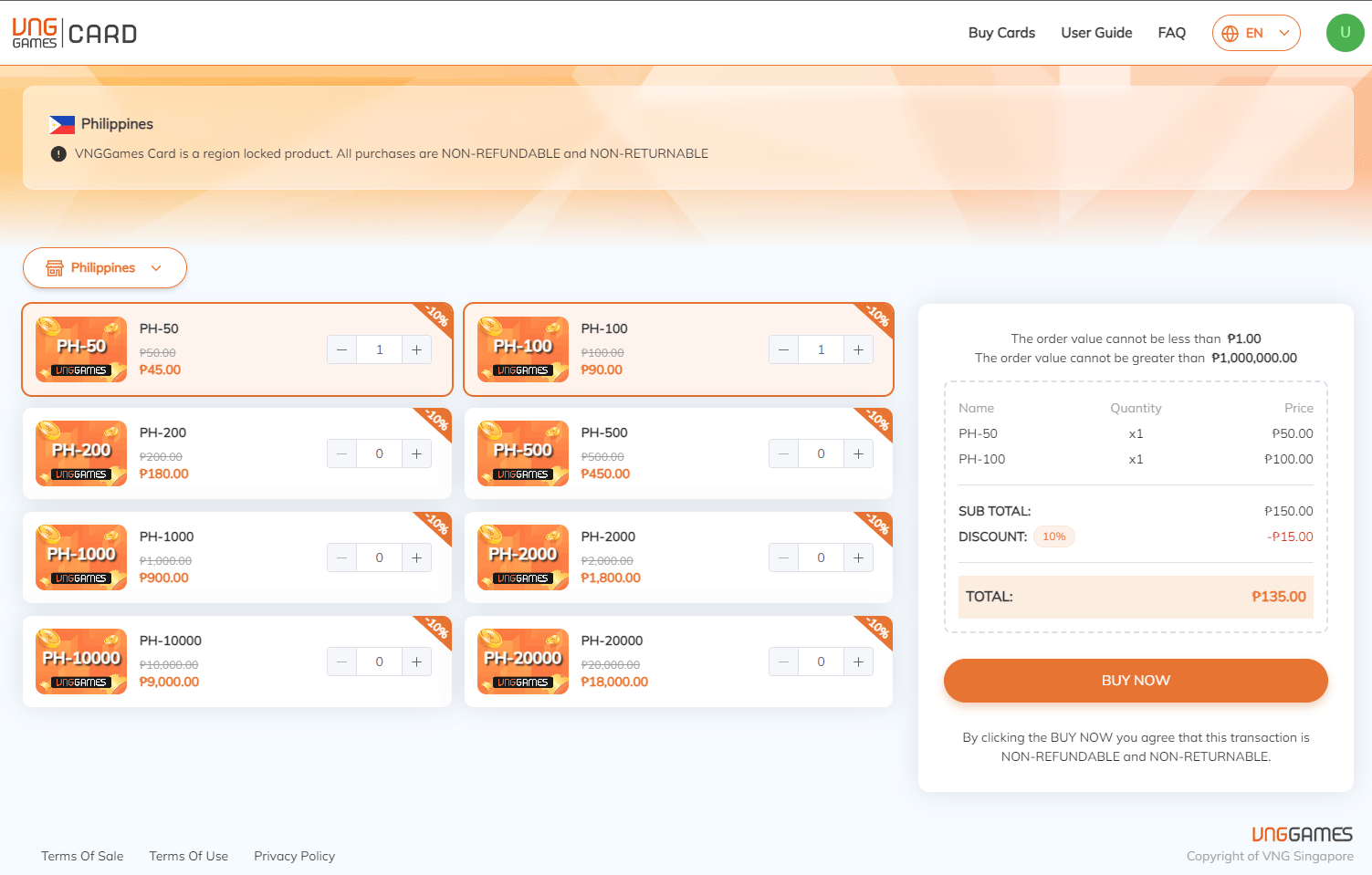Click minus button for PH-200 card
Viewport: 1372px width, 875px height.
(x=341, y=453)
